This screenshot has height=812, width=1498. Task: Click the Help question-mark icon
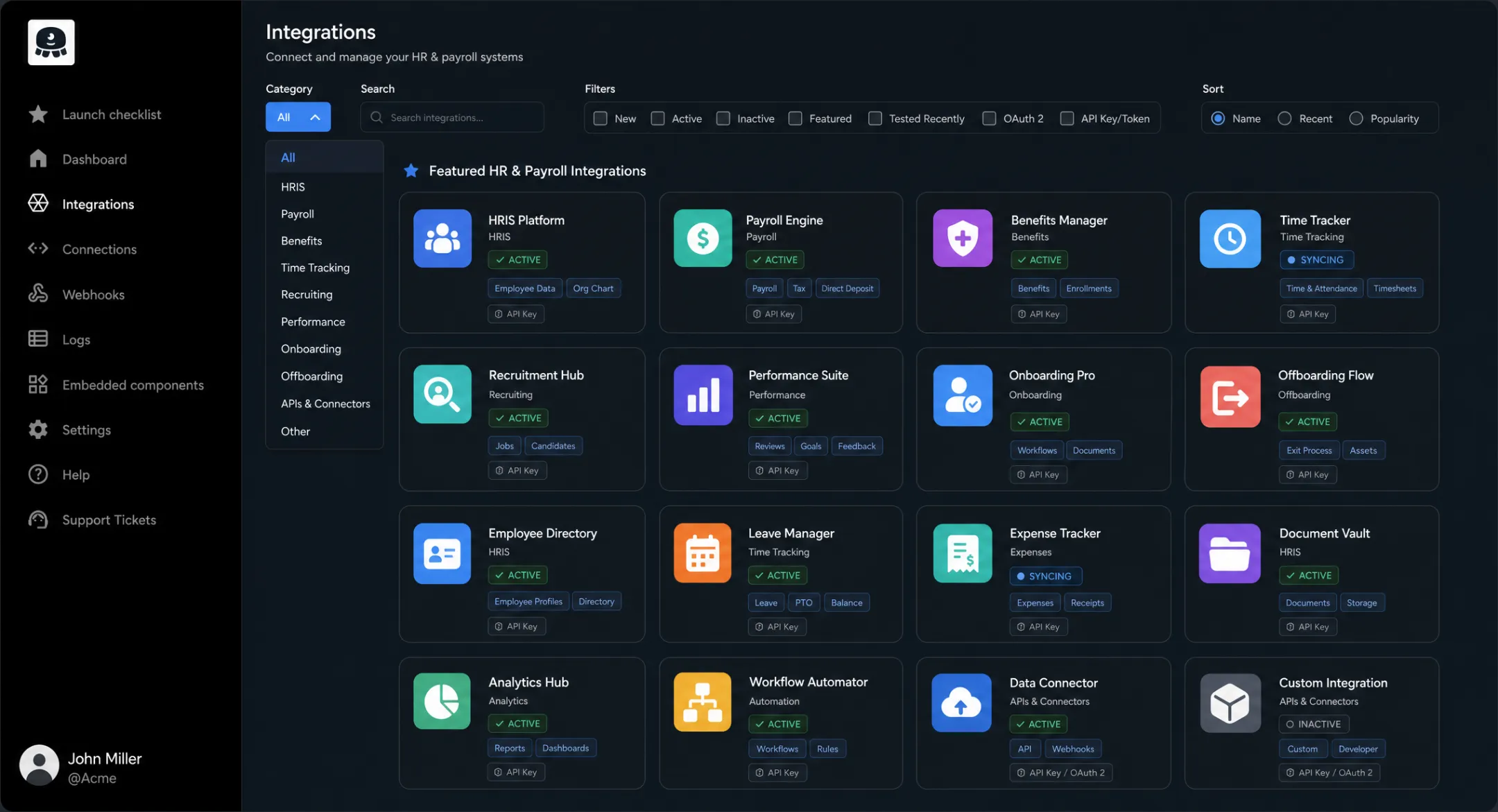click(38, 474)
